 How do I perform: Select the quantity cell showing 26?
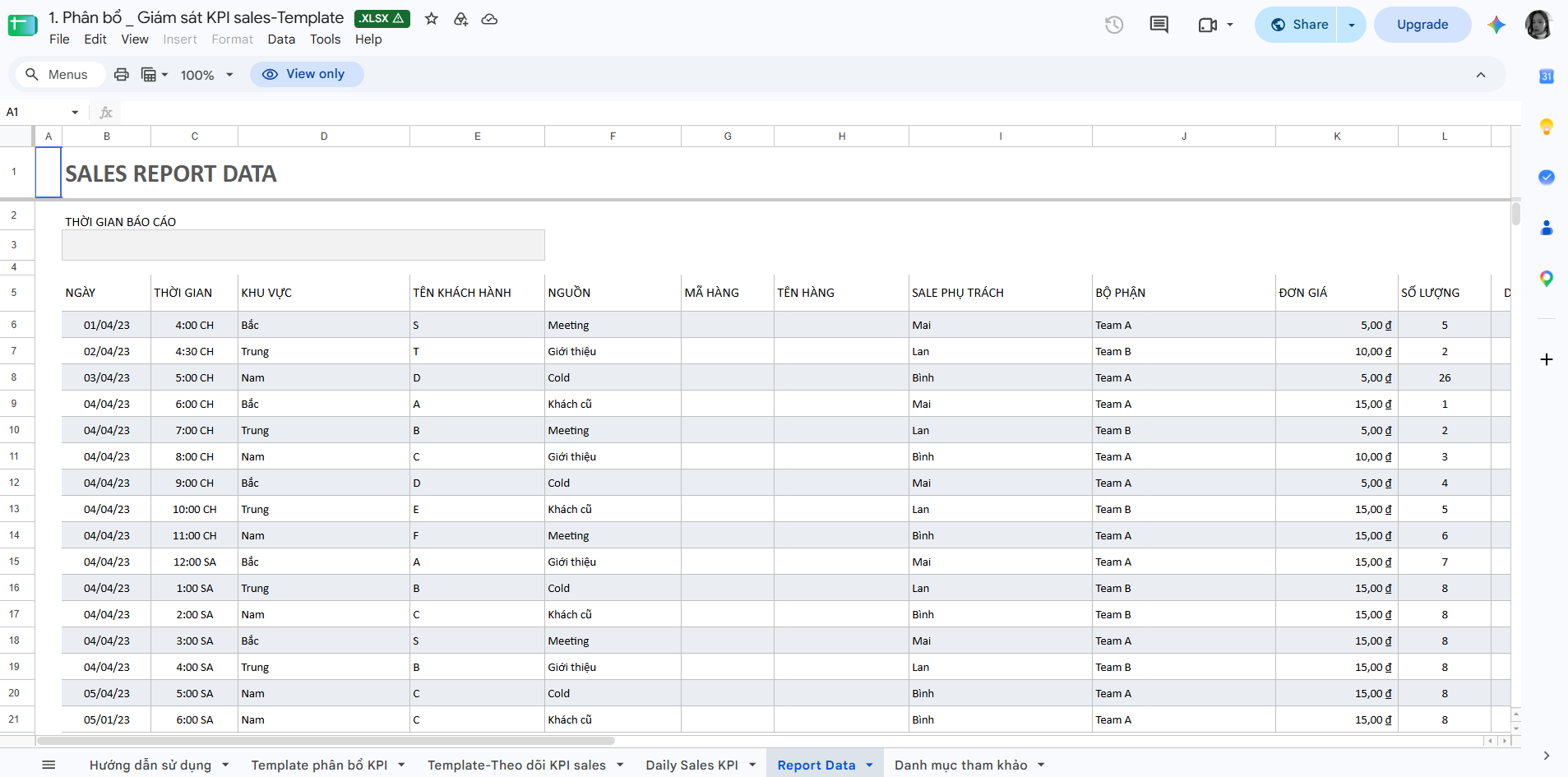(1444, 377)
